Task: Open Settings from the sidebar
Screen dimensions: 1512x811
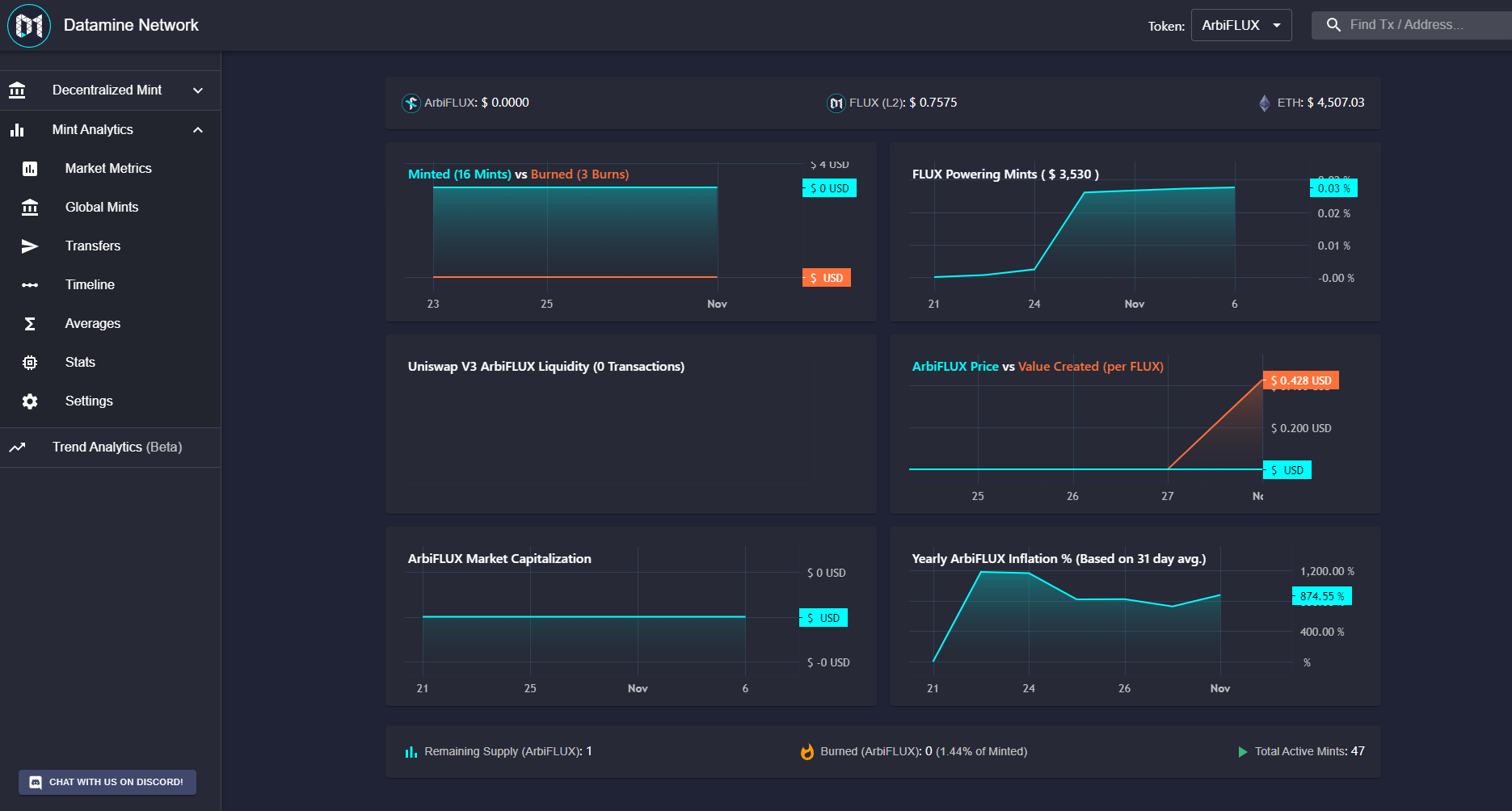Action: point(110,401)
